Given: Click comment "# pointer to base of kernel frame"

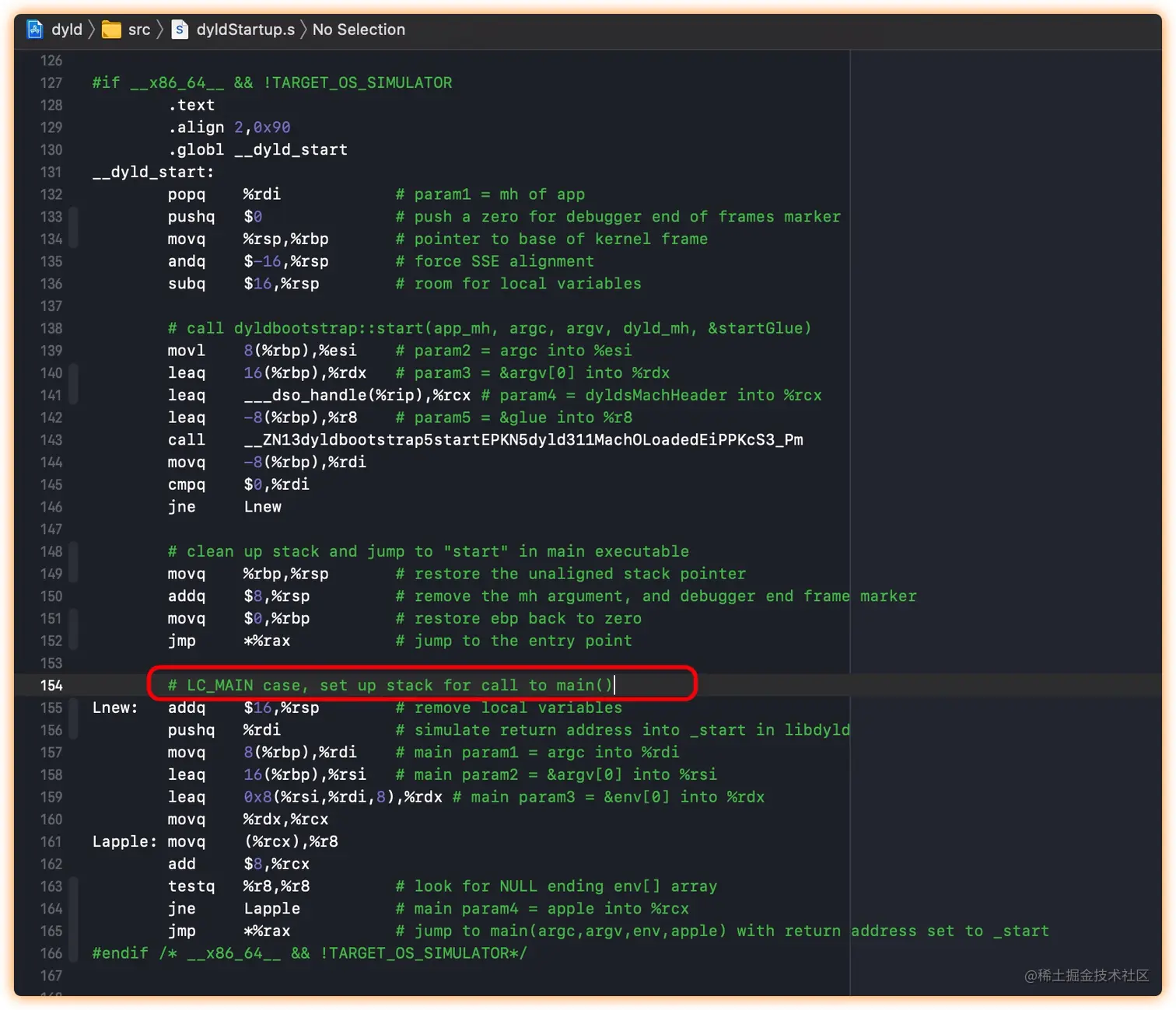Looking at the screenshot, I should [551, 239].
